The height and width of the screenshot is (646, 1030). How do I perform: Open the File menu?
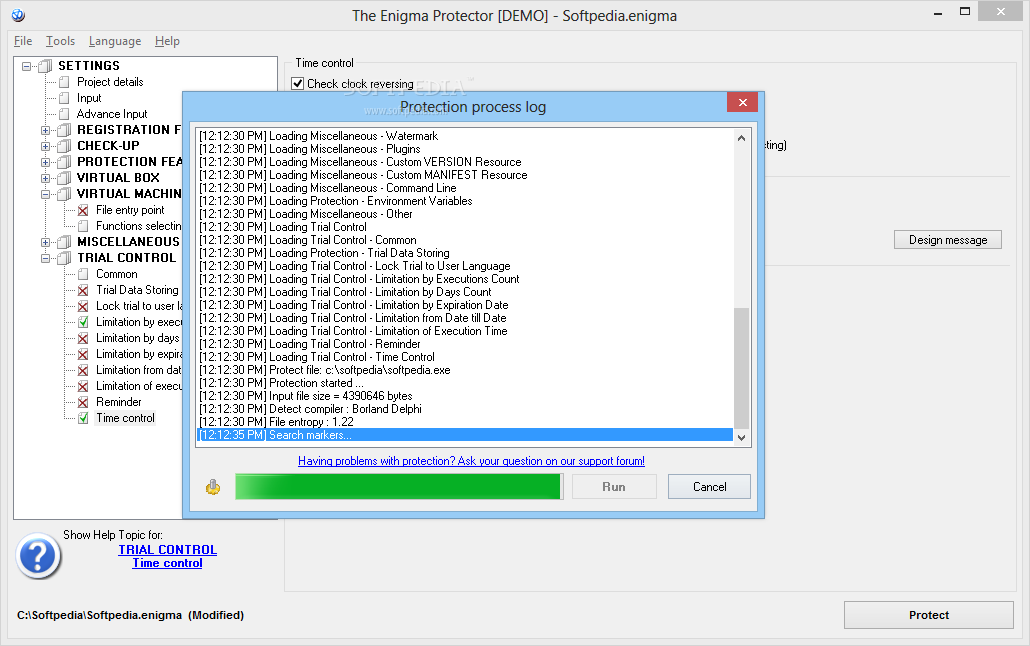23,41
